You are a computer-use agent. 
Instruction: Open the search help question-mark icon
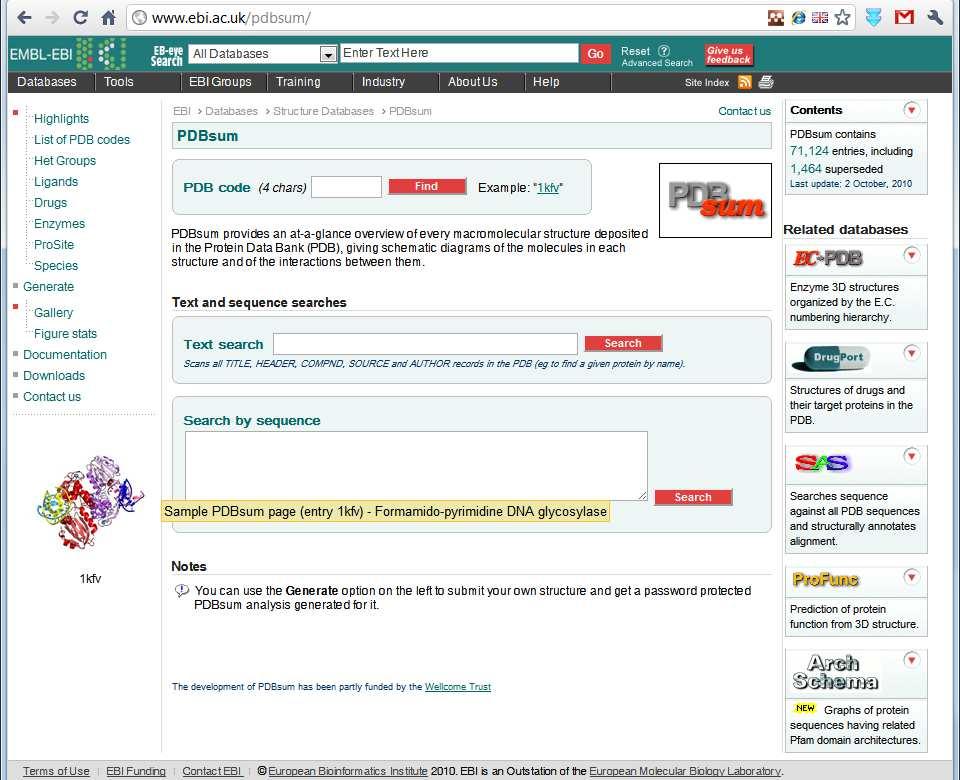[x=664, y=51]
